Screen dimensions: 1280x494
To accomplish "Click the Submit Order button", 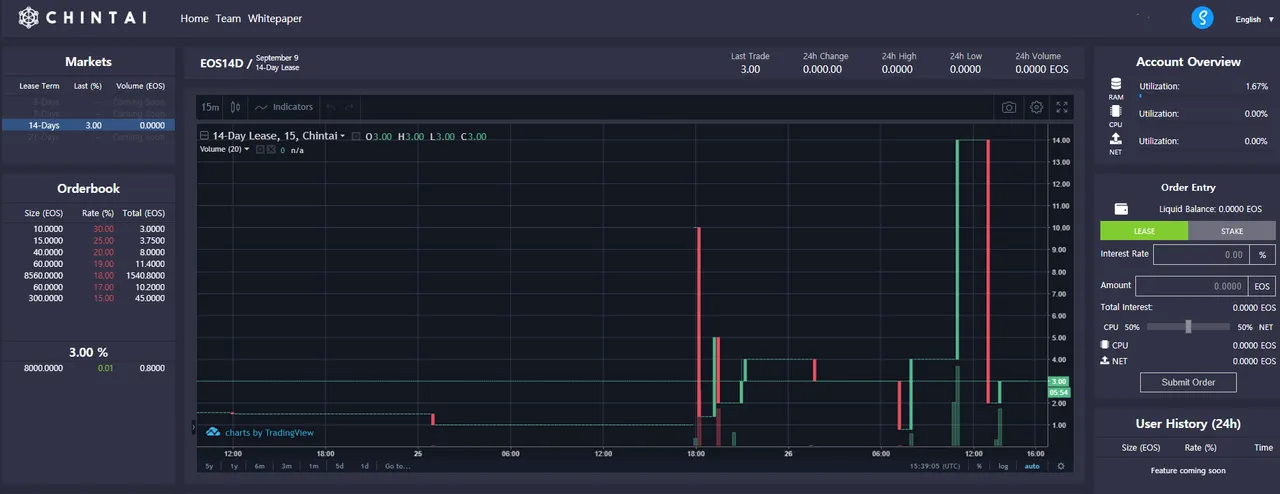I will coord(1188,382).
